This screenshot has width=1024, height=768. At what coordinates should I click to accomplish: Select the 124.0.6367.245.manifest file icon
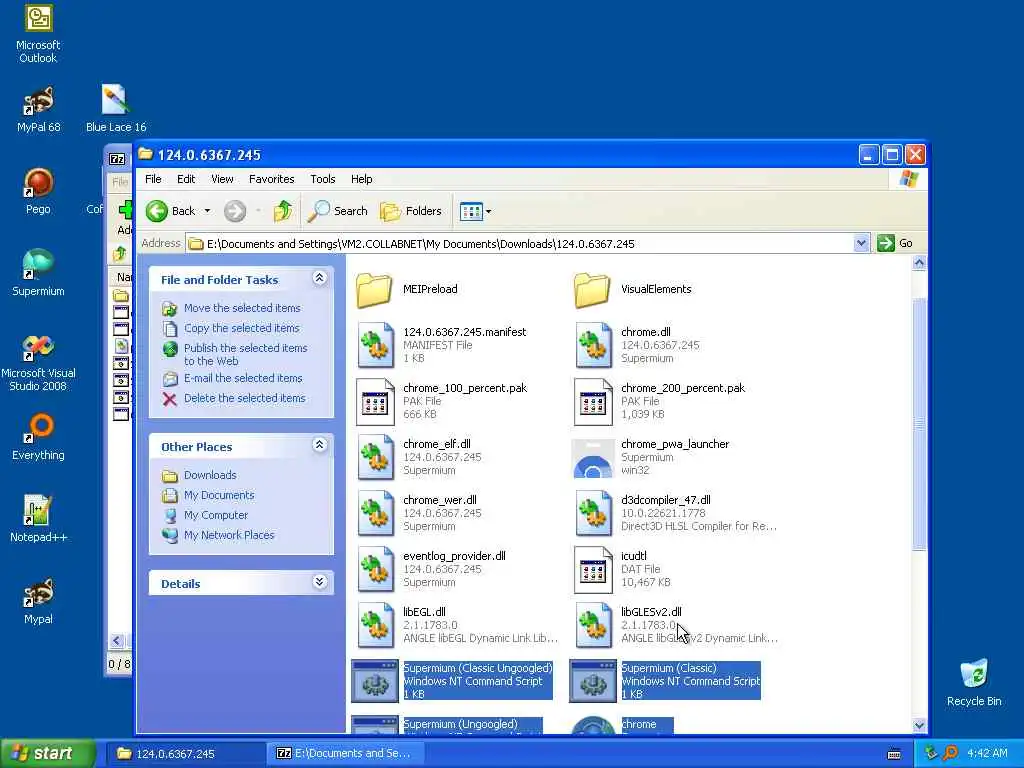pyautogui.click(x=376, y=345)
